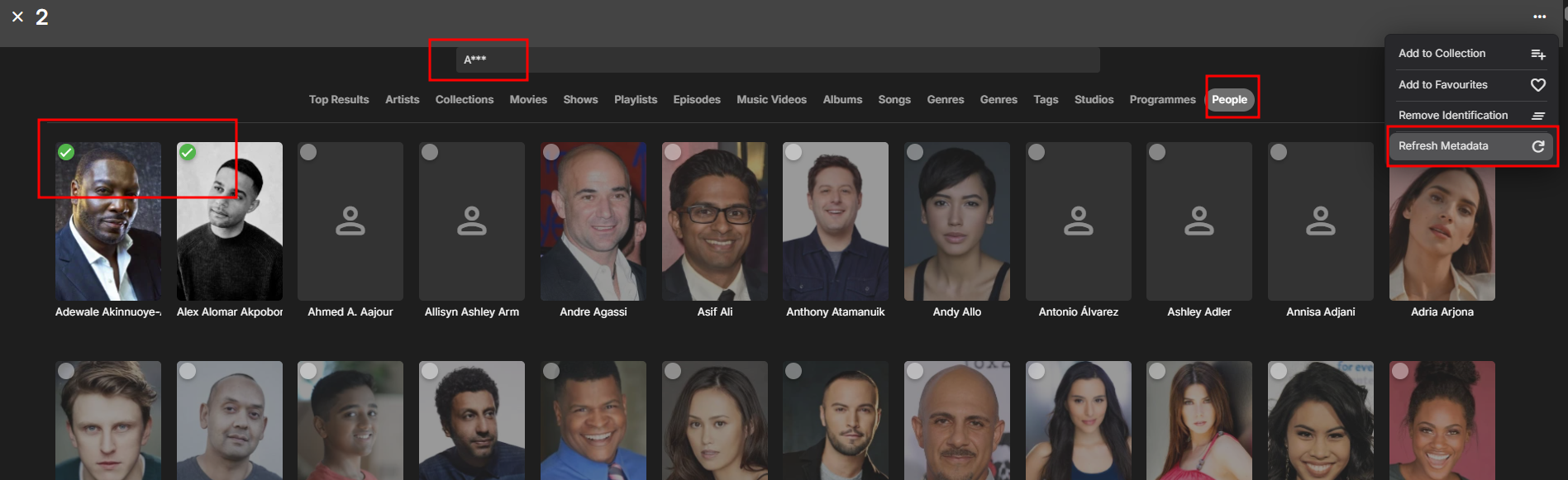The image size is (1568, 480).
Task: Open Andy Allo portrait thumbnail
Action: coord(957,221)
